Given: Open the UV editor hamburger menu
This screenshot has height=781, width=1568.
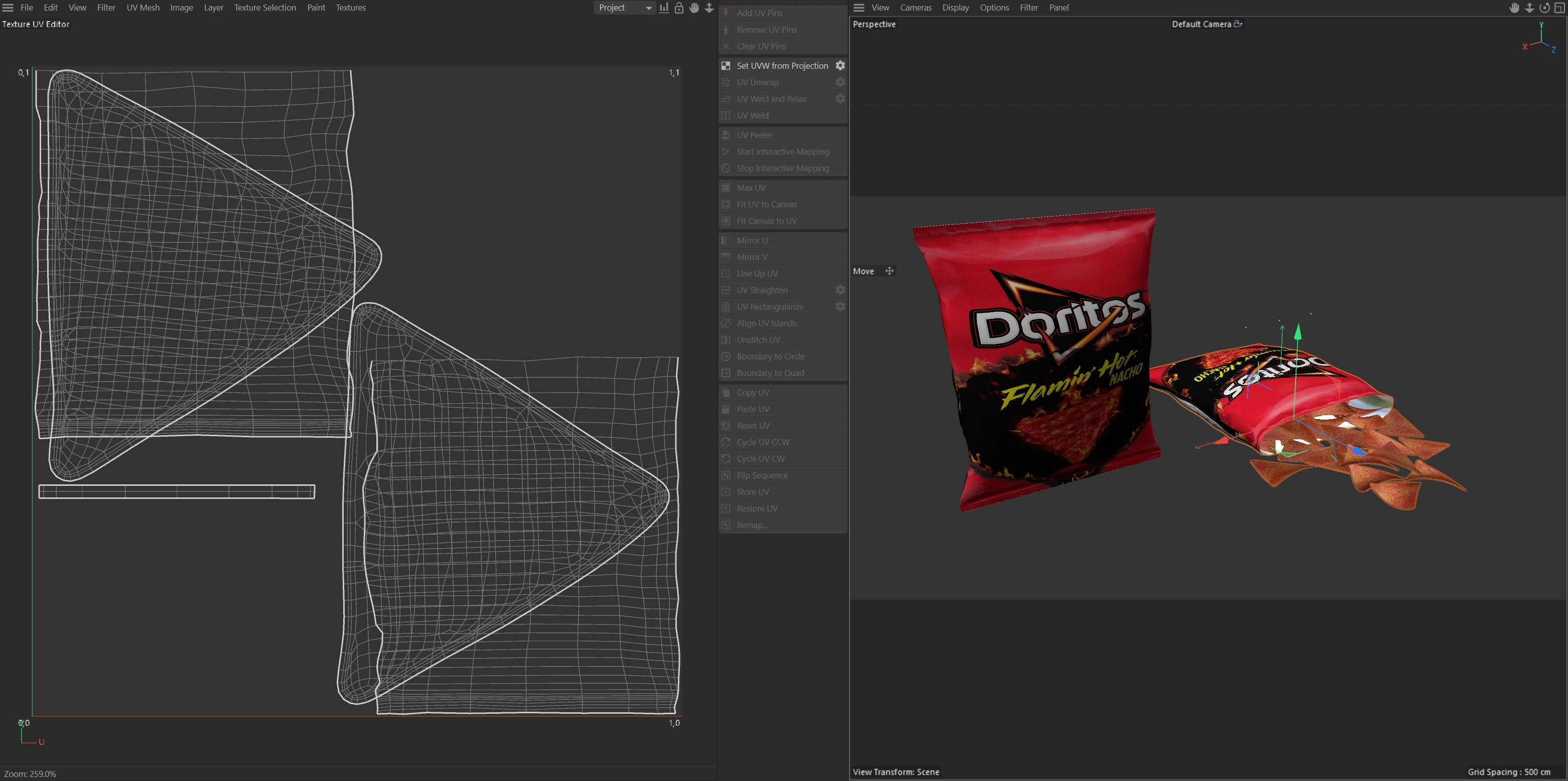Looking at the screenshot, I should pyautogui.click(x=8, y=8).
